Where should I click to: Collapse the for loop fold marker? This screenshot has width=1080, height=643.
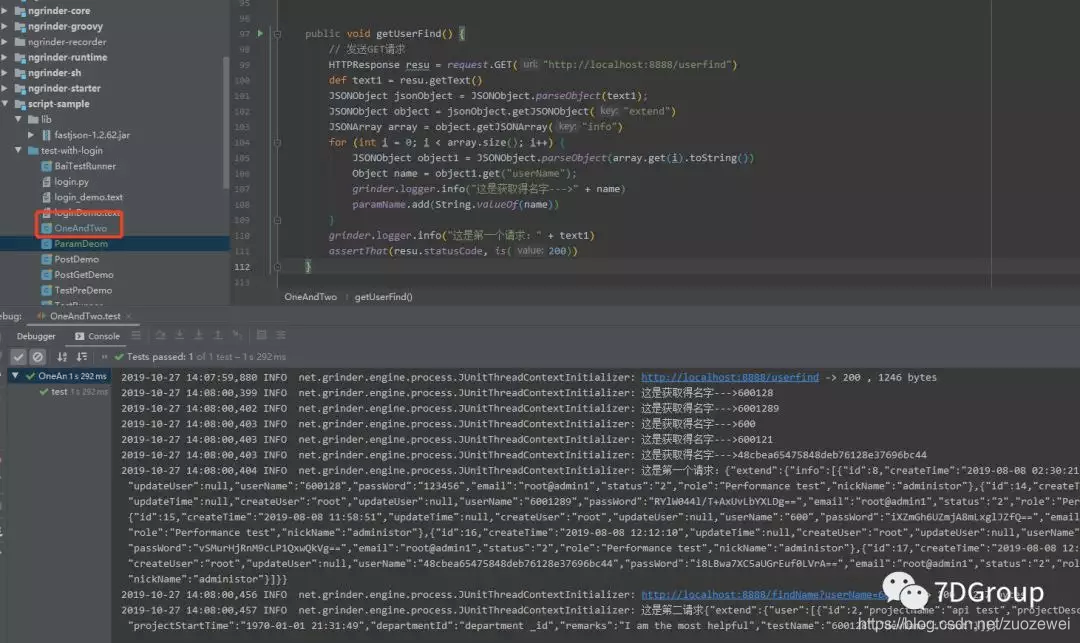tap(277, 143)
